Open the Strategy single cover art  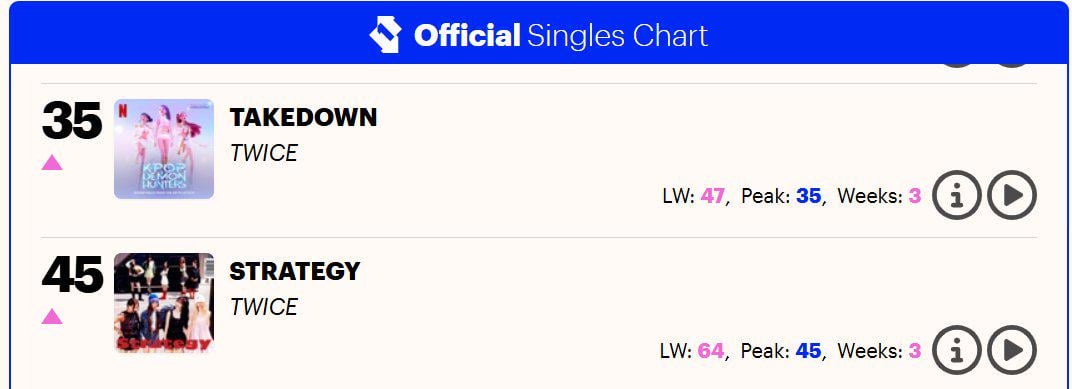coord(164,303)
